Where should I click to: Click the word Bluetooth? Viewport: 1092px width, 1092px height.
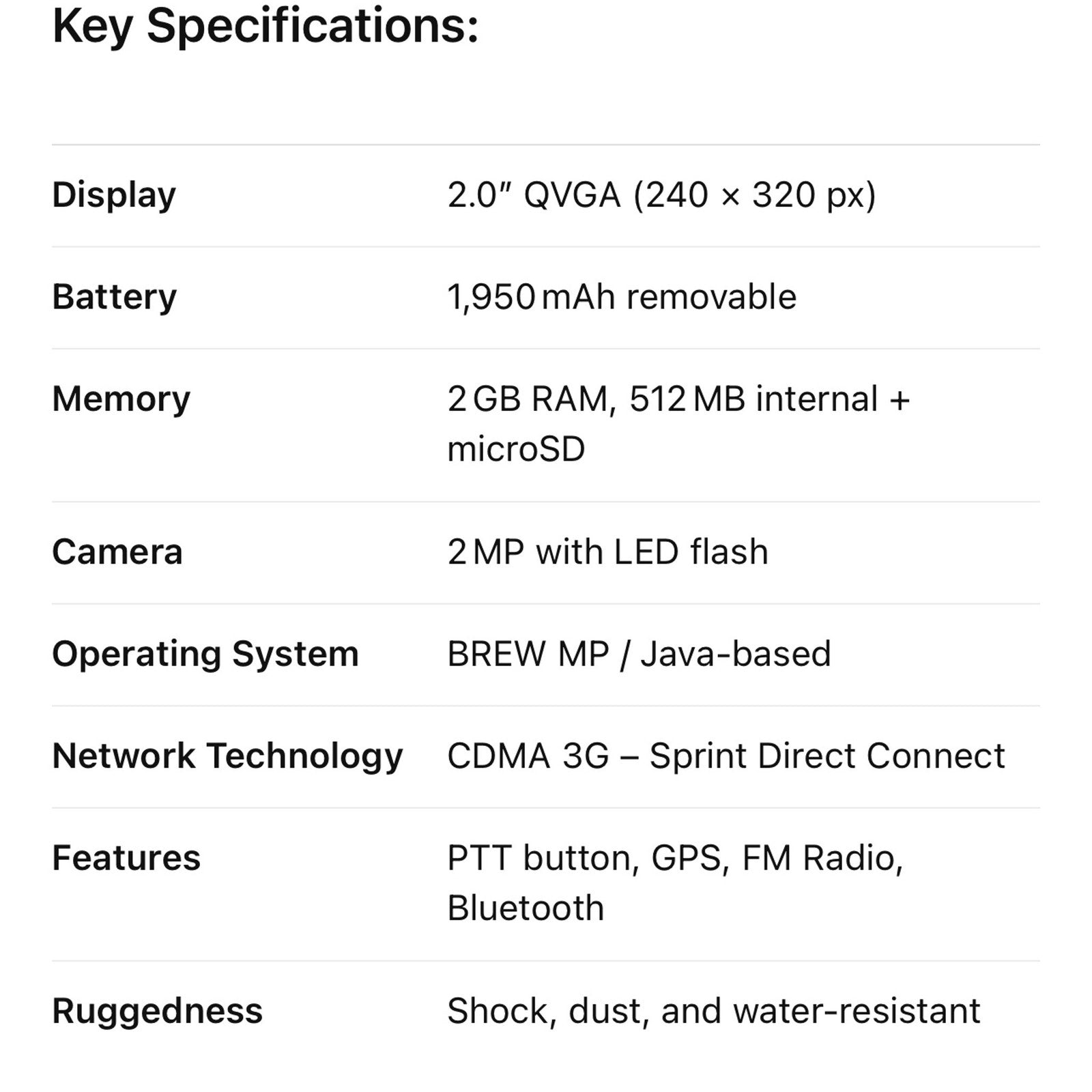(526, 909)
